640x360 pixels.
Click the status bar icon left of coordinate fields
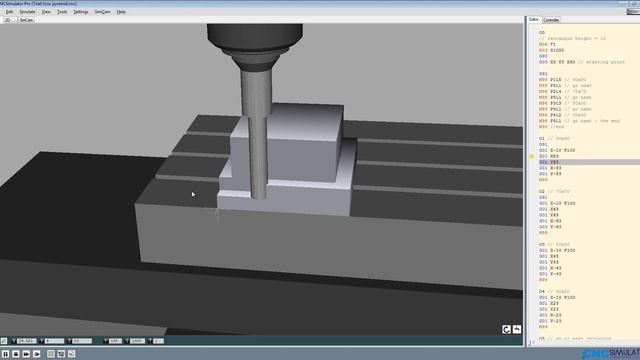click(4, 341)
